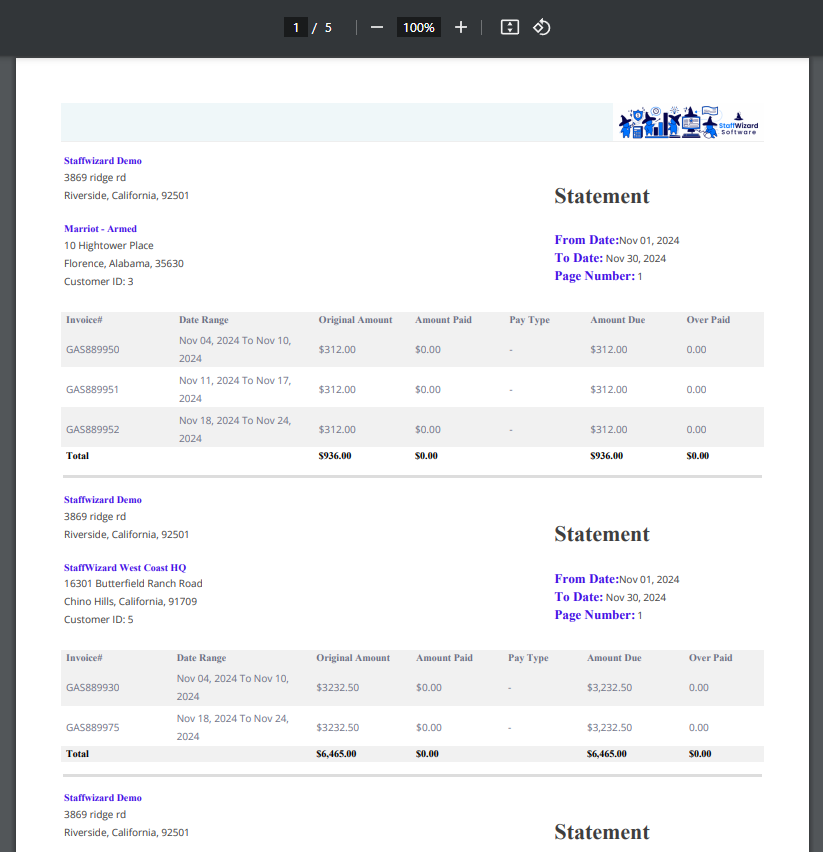Rotate the document with the rotate icon

coord(541,27)
